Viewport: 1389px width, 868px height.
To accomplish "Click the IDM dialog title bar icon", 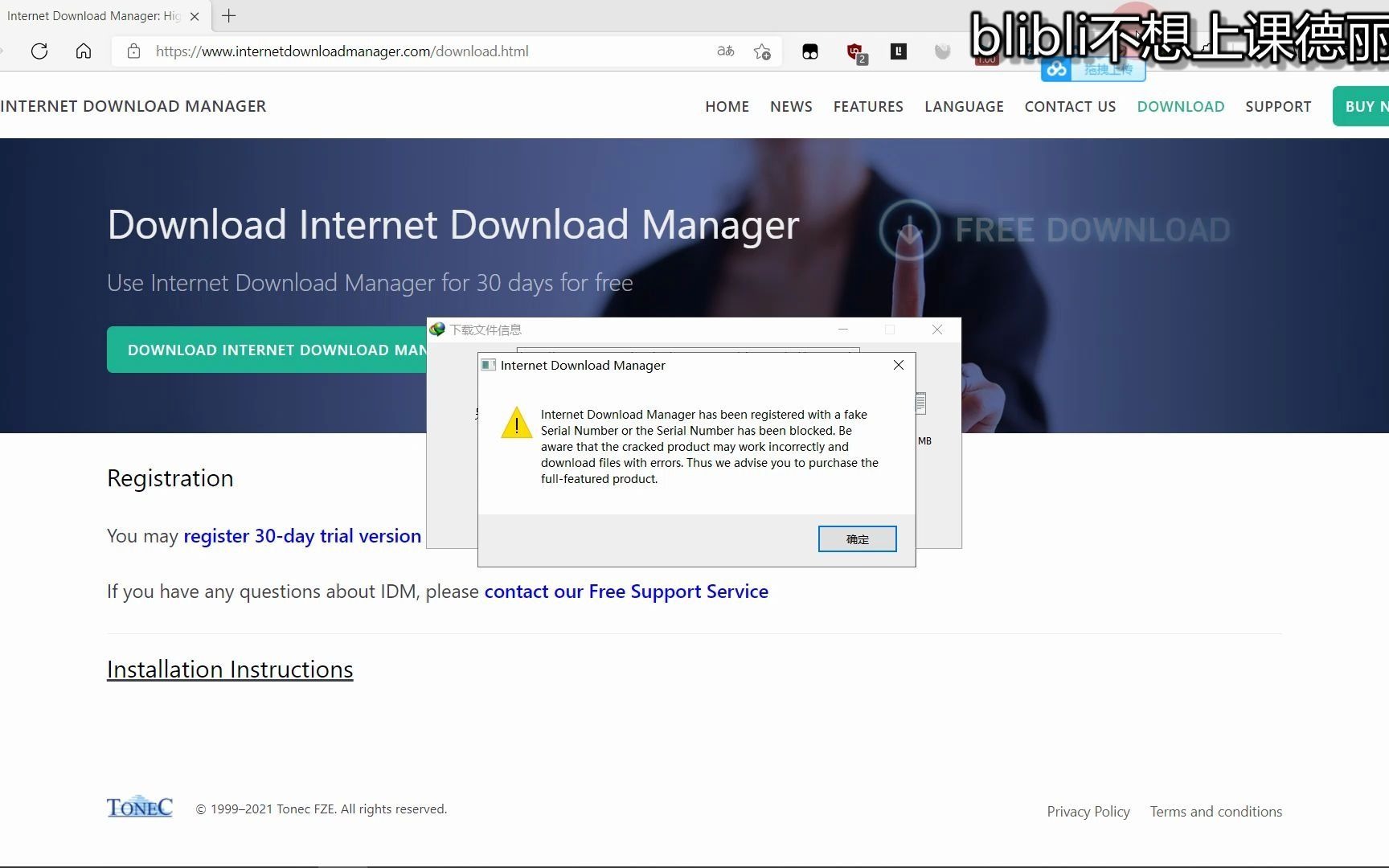I will [x=488, y=365].
